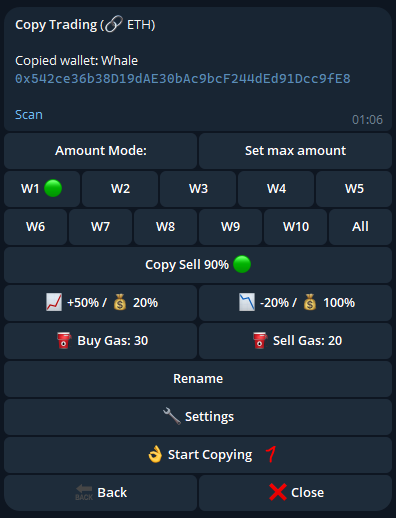The width and height of the screenshot is (396, 518).
Task: Click the 01:06 message timestamp
Action: pyautogui.click(x=367, y=120)
